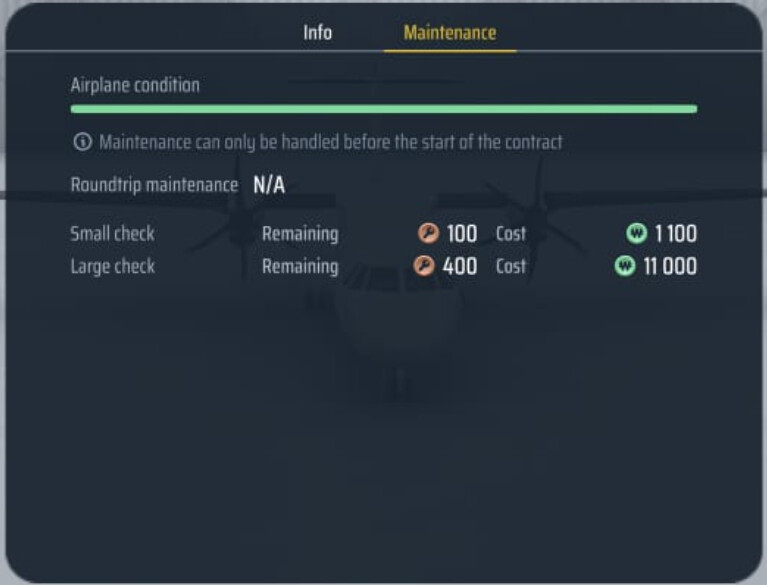The width and height of the screenshot is (767, 585).
Task: Click the Large check cost value 11 000
Action: coord(670,266)
